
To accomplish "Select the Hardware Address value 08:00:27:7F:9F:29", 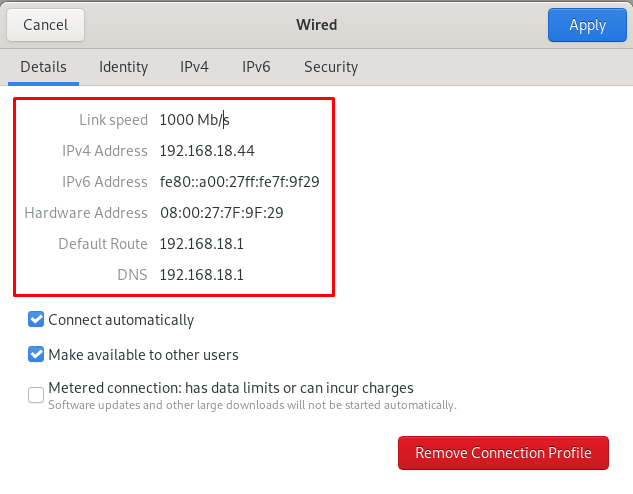I will [x=222, y=213].
